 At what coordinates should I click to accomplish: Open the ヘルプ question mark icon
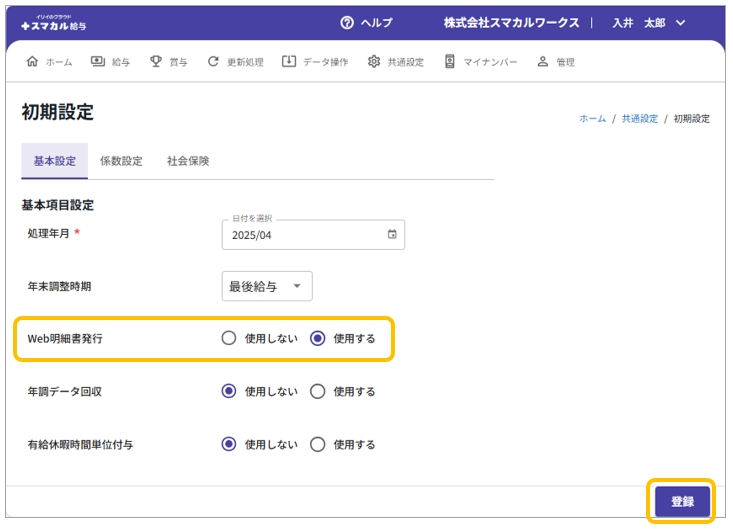pyautogui.click(x=347, y=23)
